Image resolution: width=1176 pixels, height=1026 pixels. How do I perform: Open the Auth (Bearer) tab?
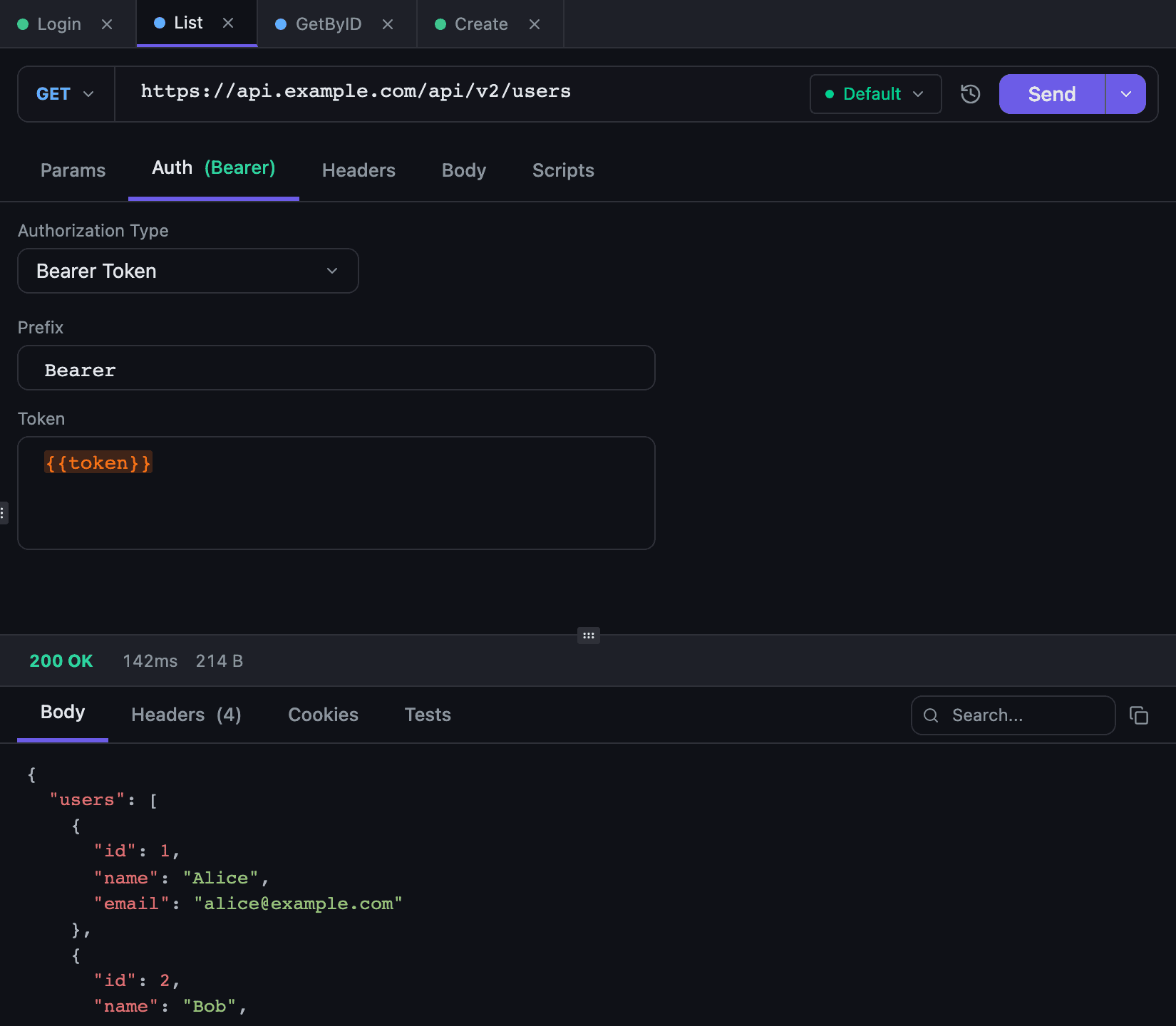214,168
